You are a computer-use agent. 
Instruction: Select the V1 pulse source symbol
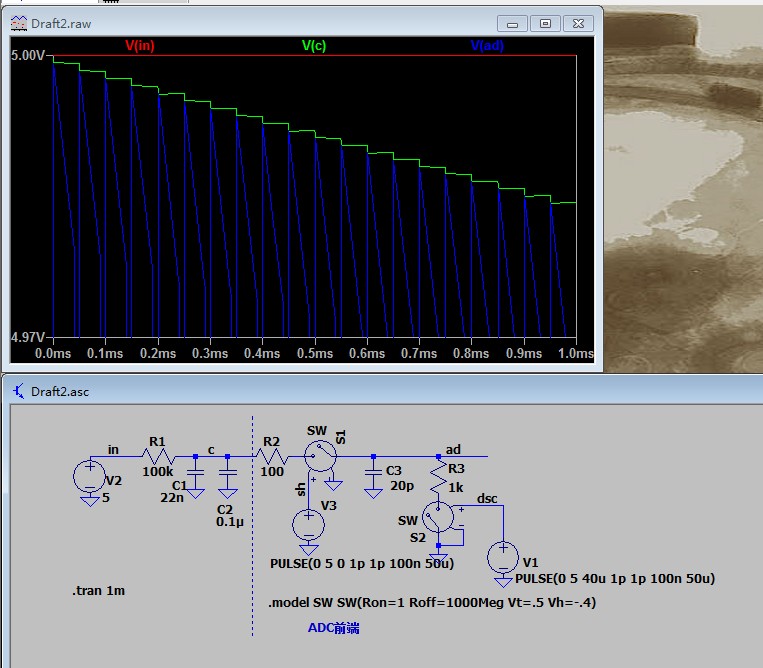coord(503,556)
